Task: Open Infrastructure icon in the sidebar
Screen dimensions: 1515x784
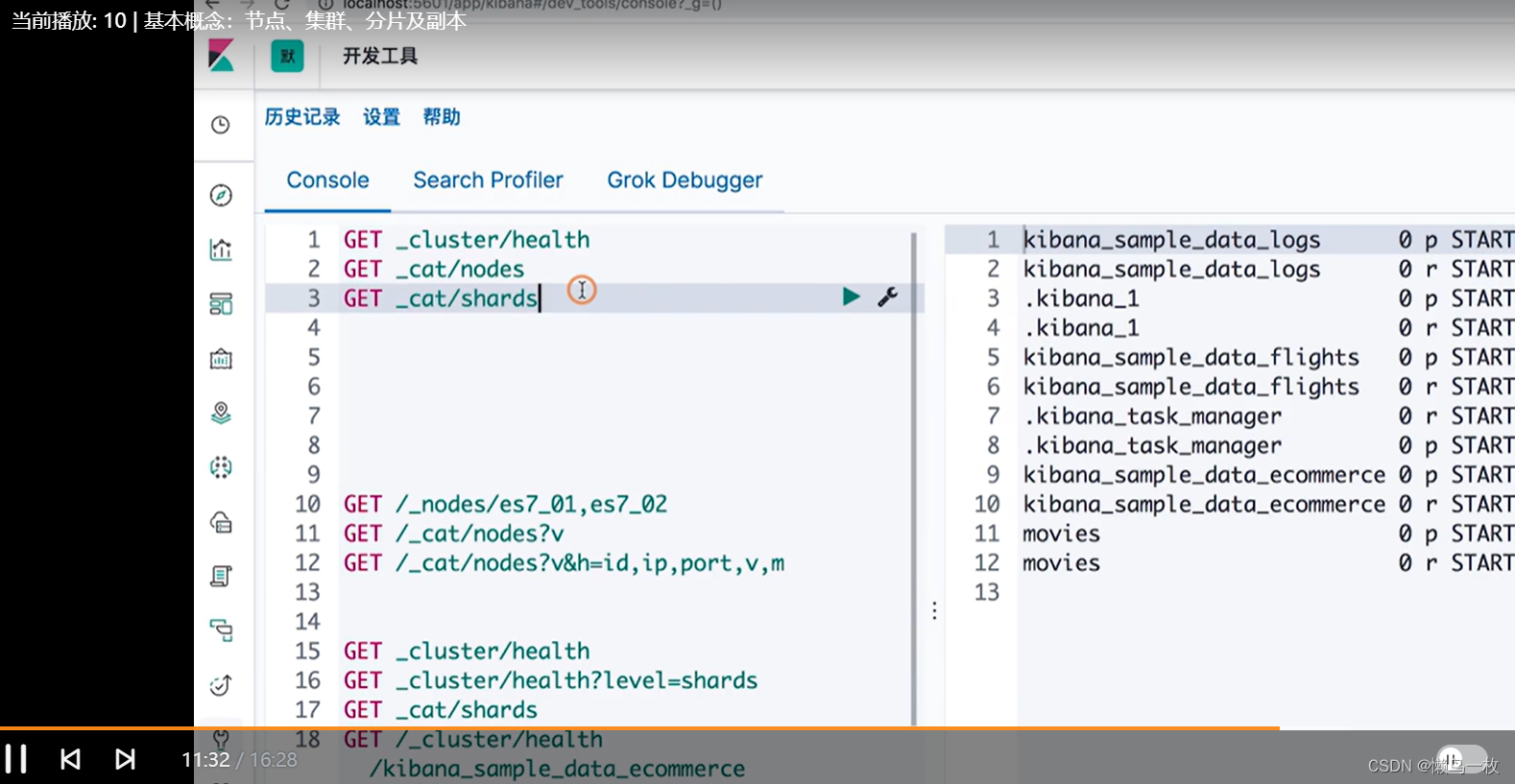Action: coord(221,522)
